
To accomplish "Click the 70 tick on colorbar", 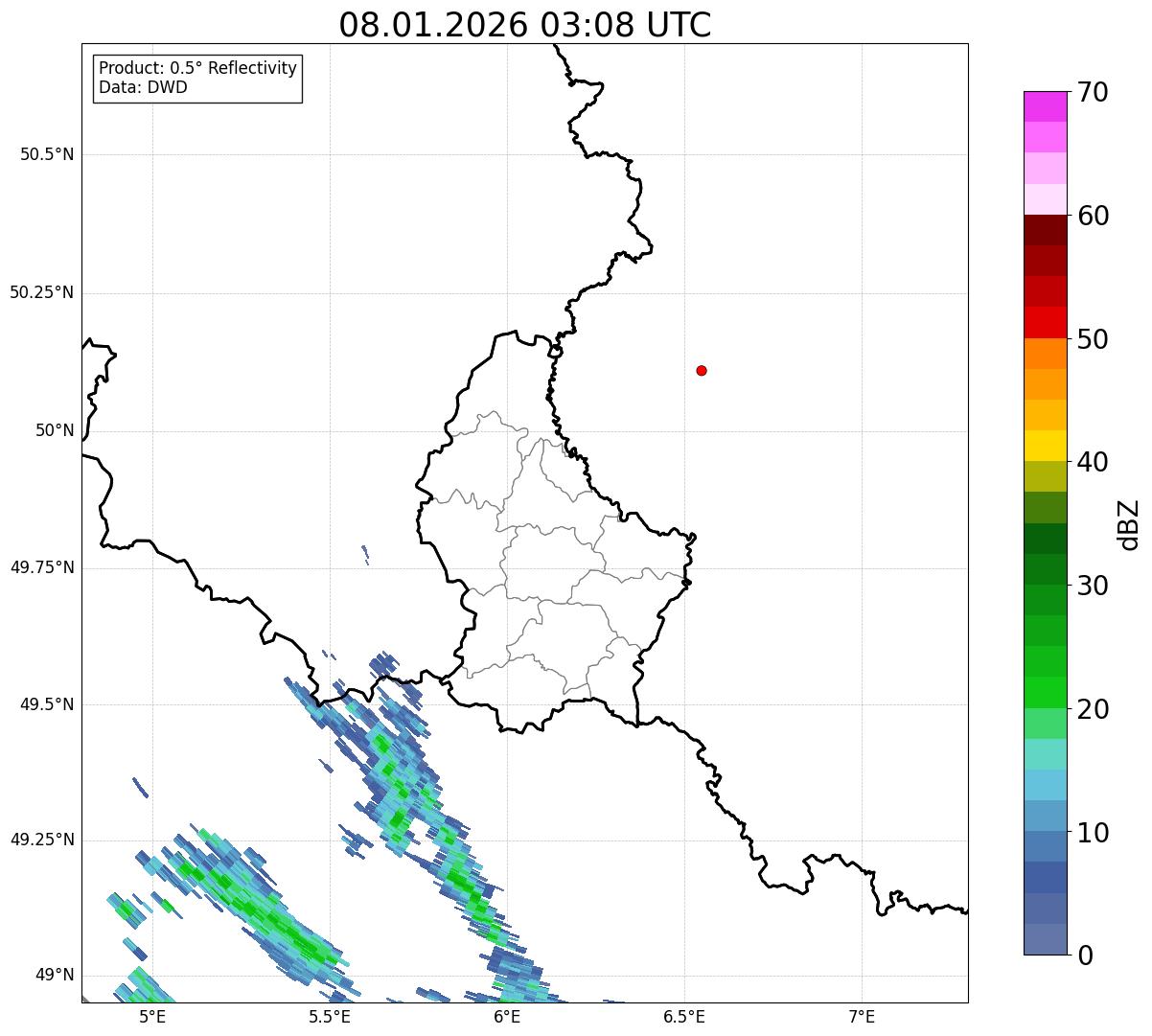I will pyautogui.click(x=1093, y=92).
